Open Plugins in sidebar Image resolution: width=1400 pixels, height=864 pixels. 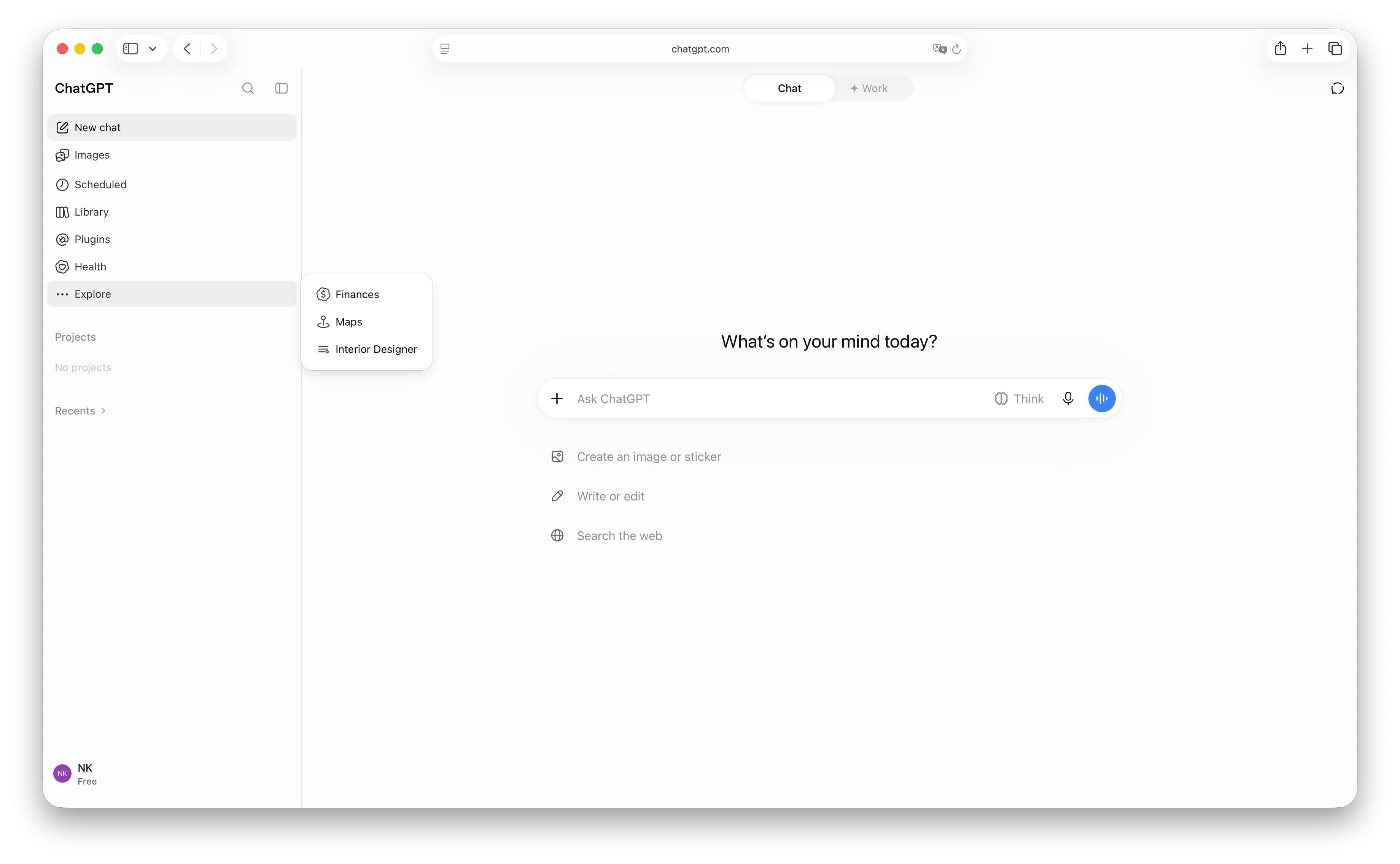tap(172, 240)
